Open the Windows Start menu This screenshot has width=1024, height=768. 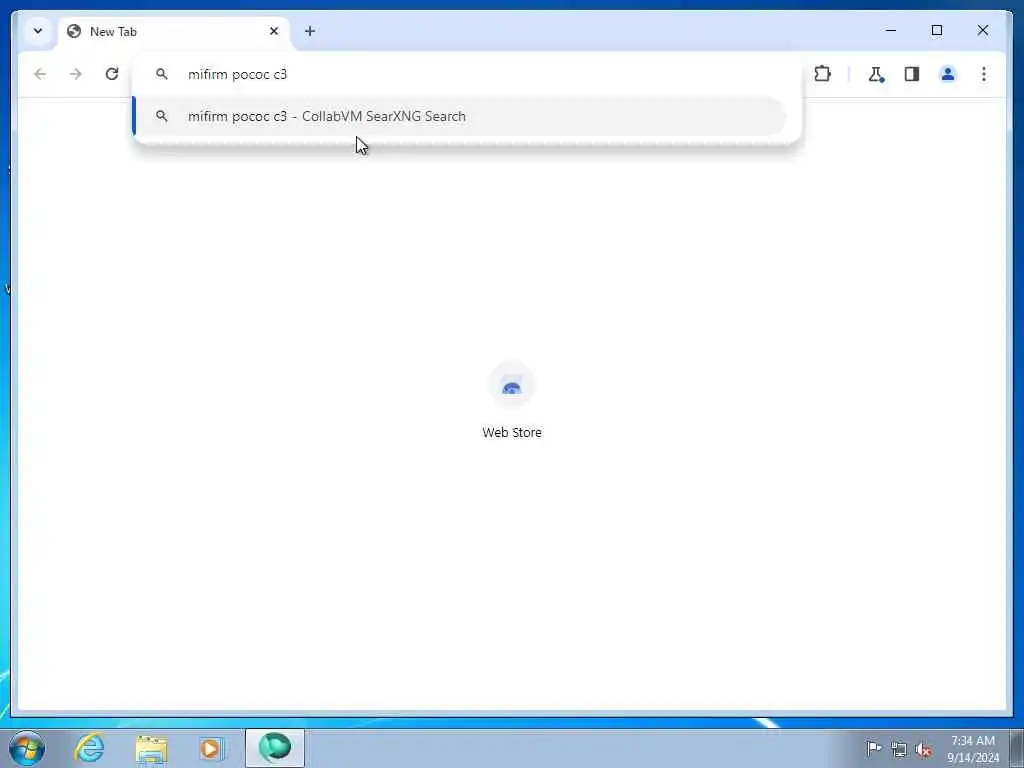click(x=27, y=748)
